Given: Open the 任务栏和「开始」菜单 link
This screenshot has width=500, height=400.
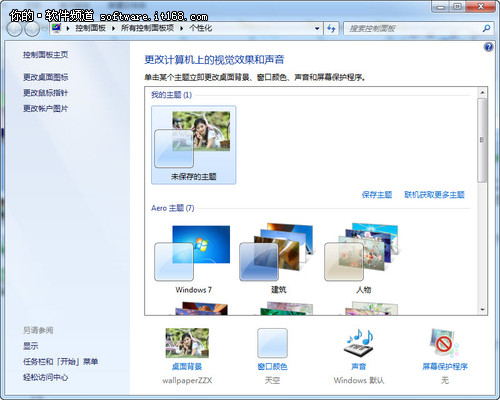Looking at the screenshot, I should click(60, 362).
